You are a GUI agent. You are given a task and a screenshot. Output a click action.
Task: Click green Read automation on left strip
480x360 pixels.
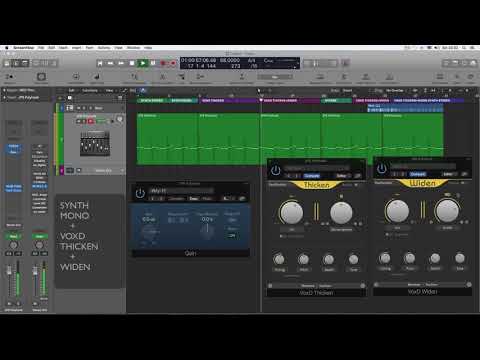14,236
